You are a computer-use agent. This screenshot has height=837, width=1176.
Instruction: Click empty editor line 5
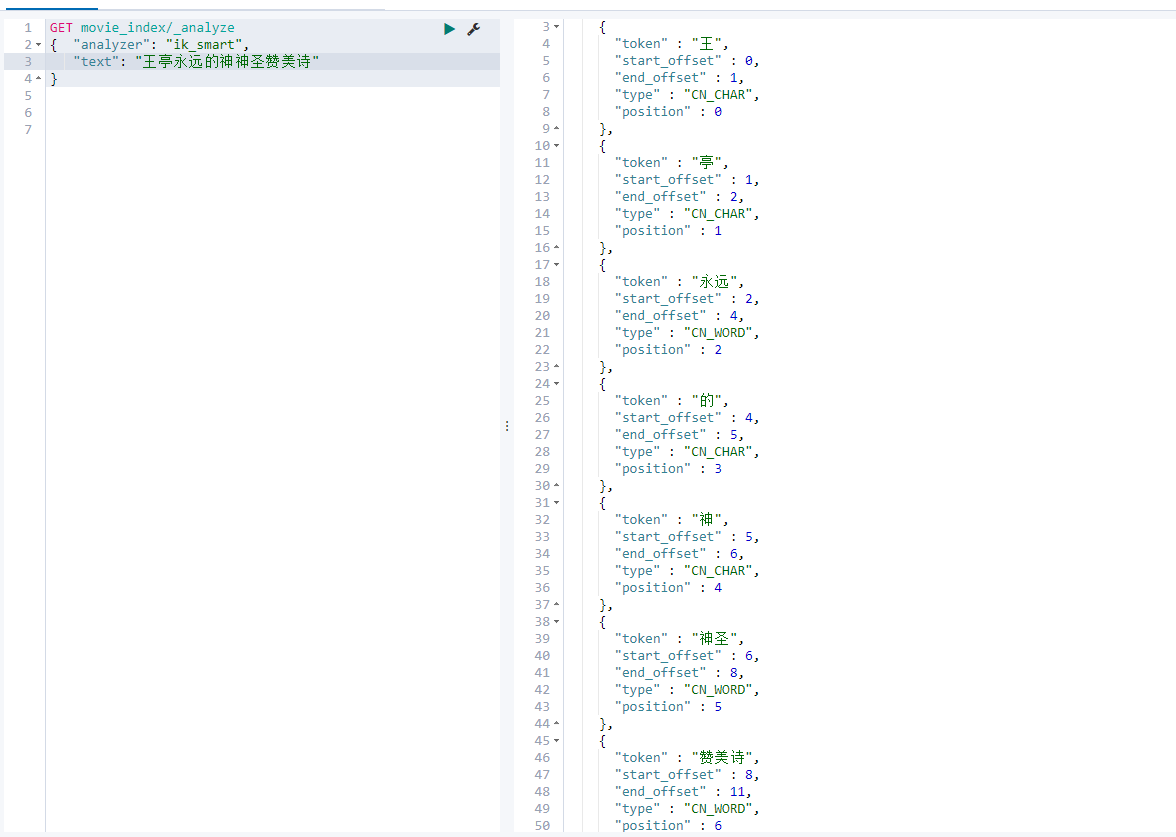[x=272, y=96]
